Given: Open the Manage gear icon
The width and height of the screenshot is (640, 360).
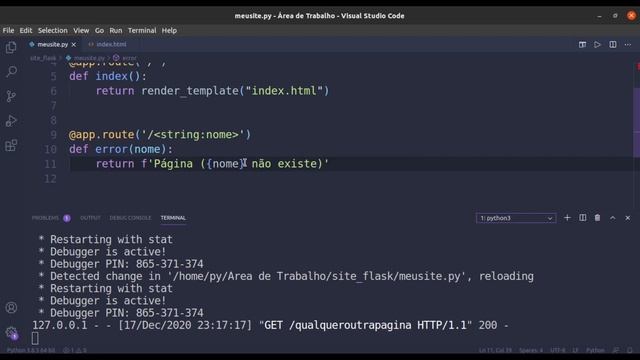Looking at the screenshot, I should coord(11,333).
